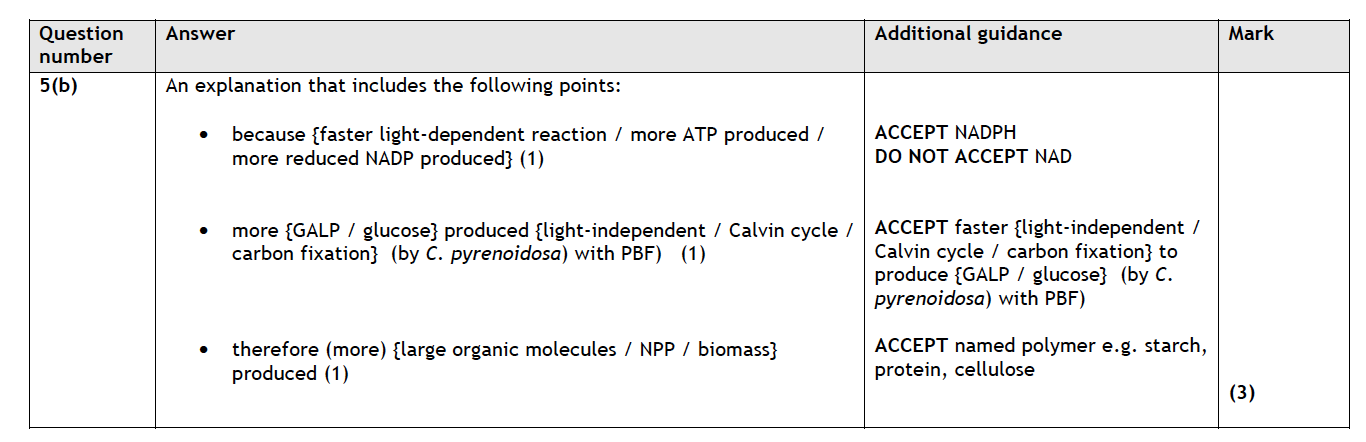Click the "An explanation that includes" intro line

click(x=394, y=86)
